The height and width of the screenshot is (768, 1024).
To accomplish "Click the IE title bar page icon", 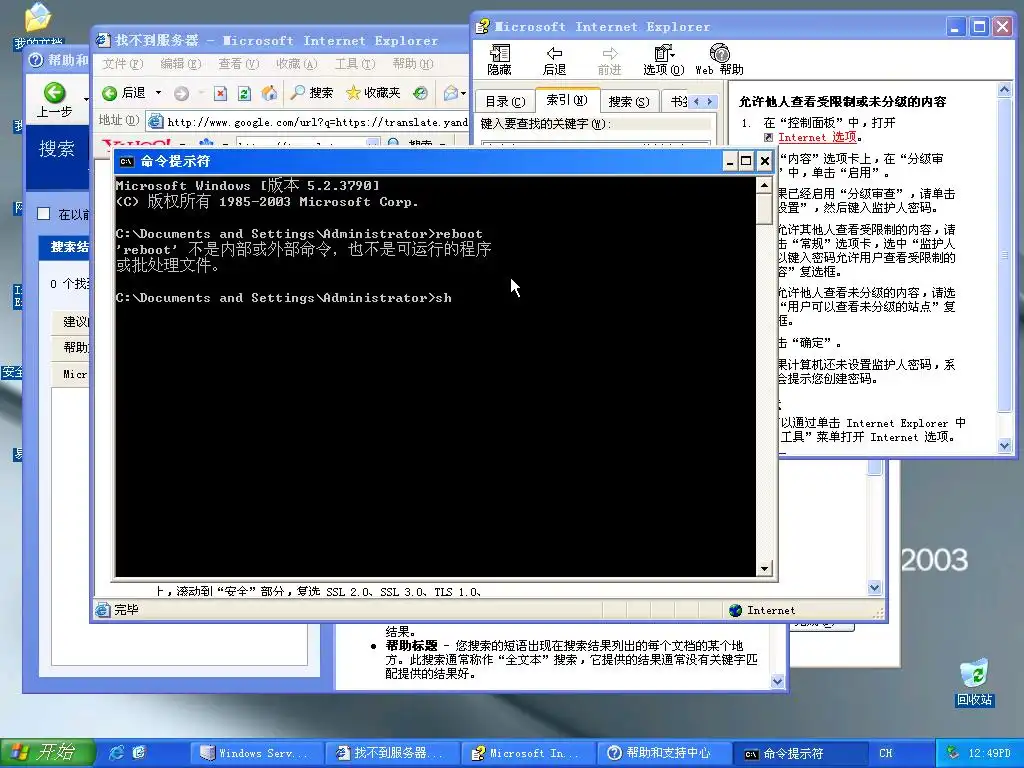I will [x=103, y=40].
